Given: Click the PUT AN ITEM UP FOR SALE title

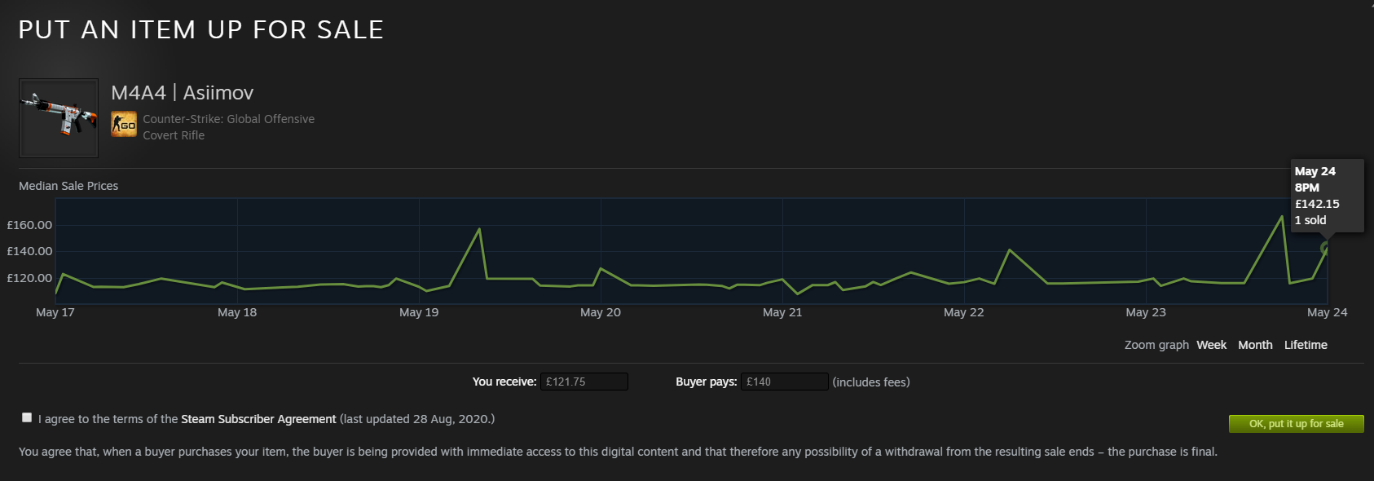Looking at the screenshot, I should pyautogui.click(x=201, y=29).
